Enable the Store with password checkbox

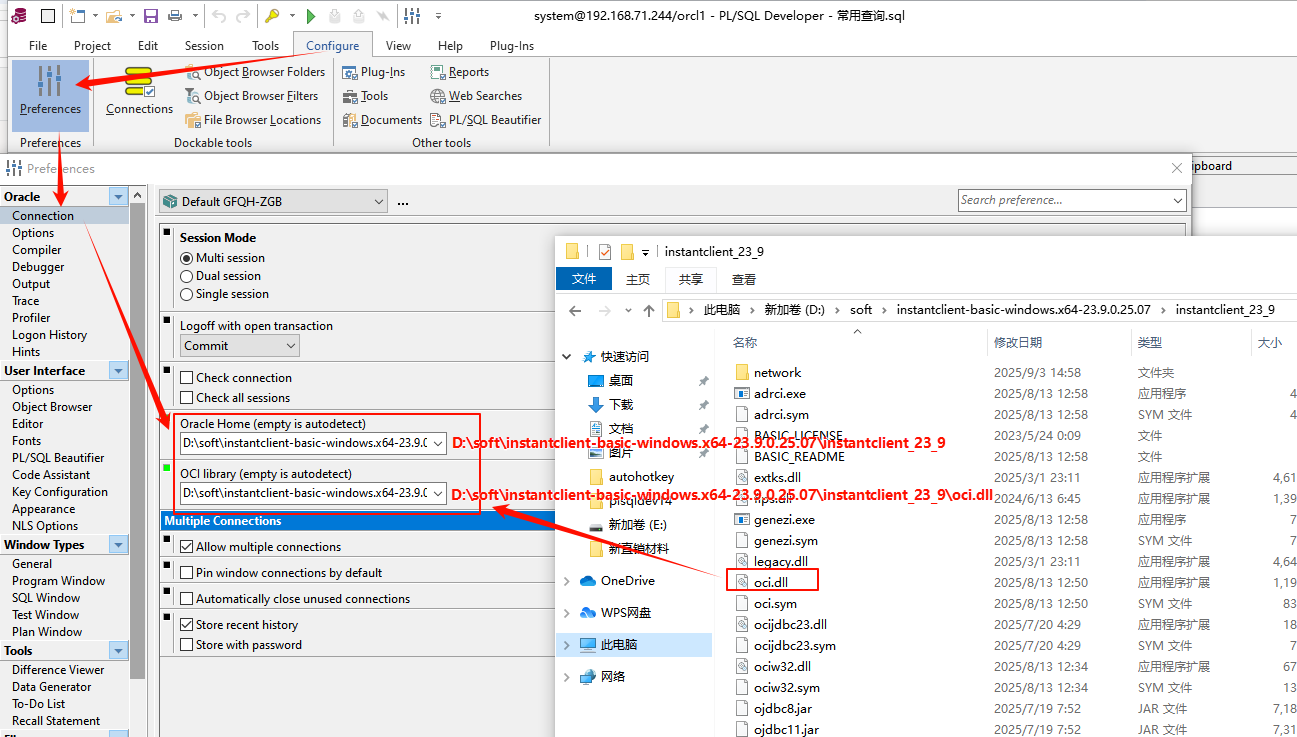pos(187,645)
